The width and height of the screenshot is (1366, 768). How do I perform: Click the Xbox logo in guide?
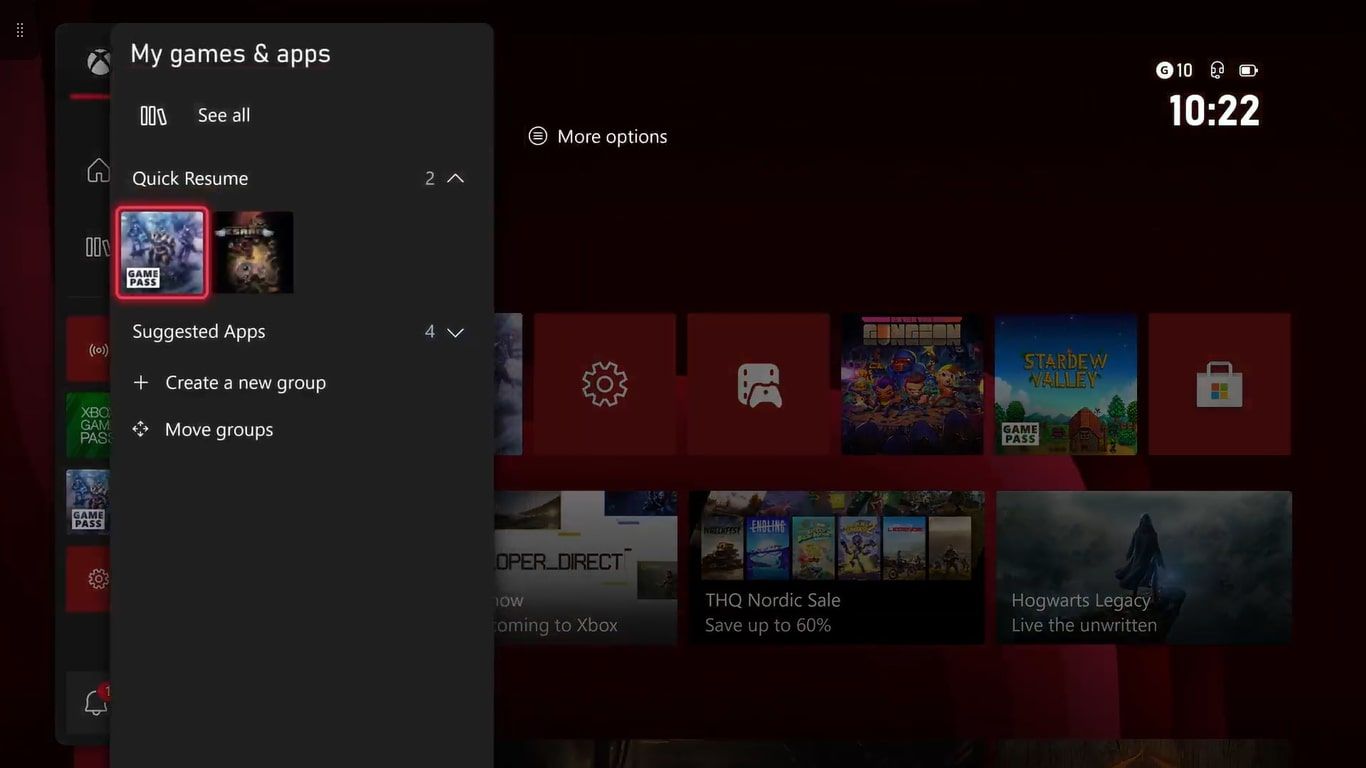coord(98,63)
